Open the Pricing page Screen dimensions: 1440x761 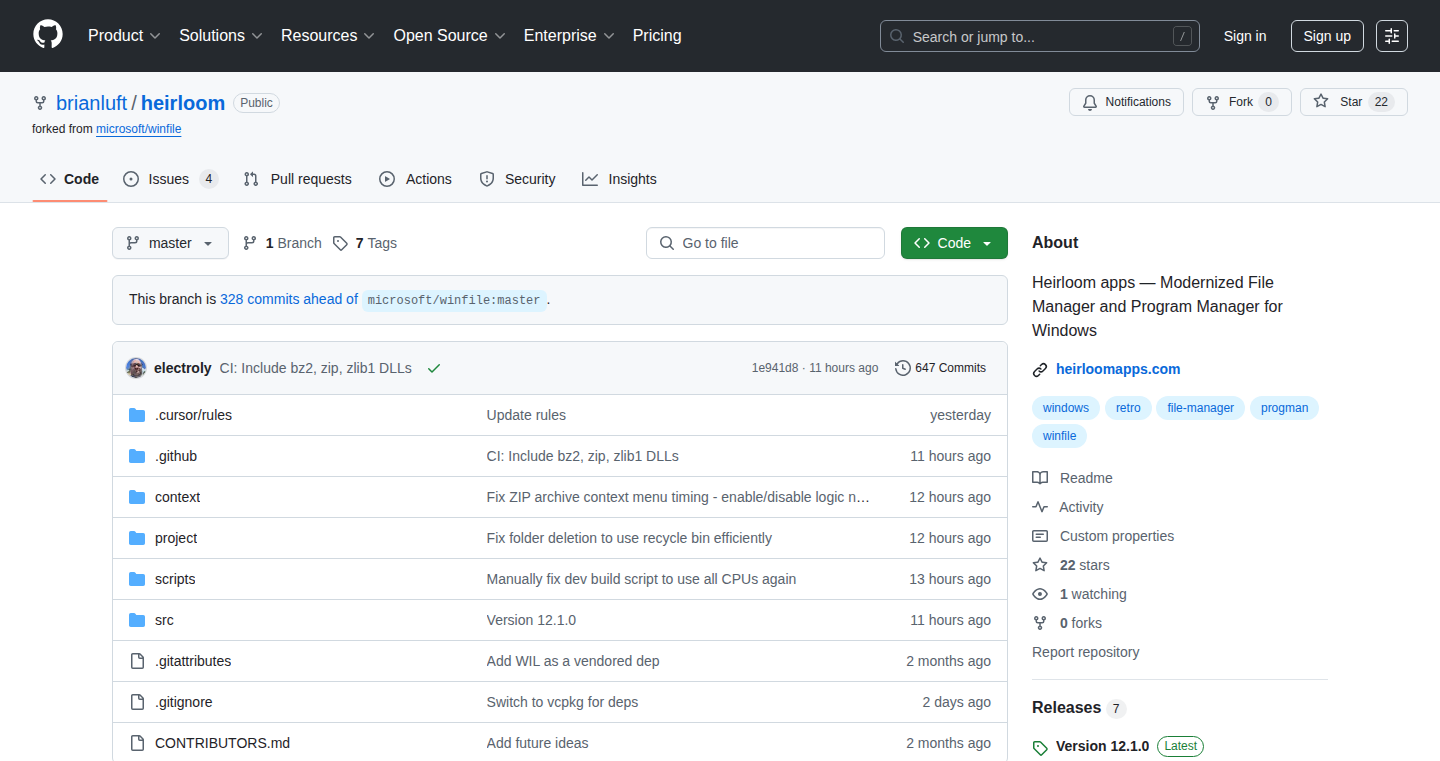[x=657, y=35]
